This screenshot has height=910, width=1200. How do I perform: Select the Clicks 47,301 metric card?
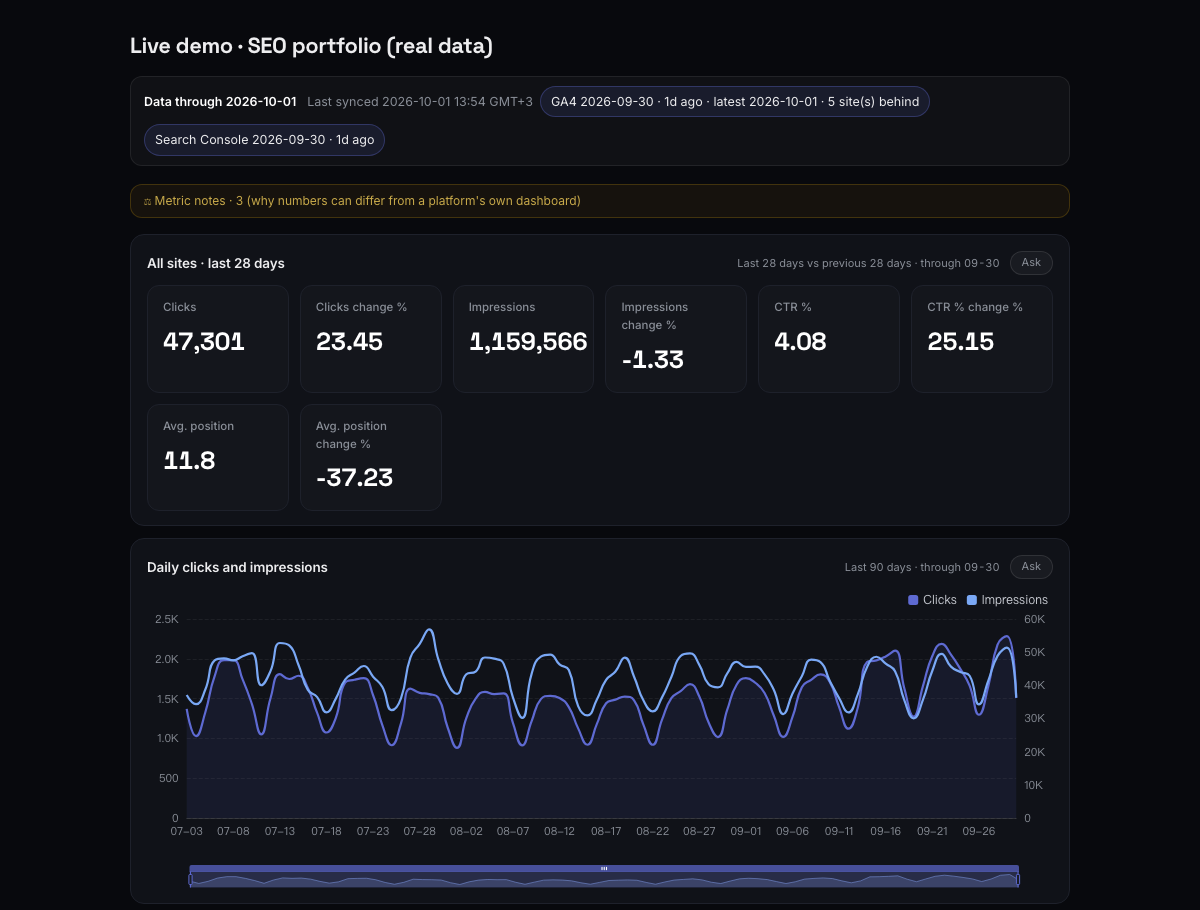point(218,339)
